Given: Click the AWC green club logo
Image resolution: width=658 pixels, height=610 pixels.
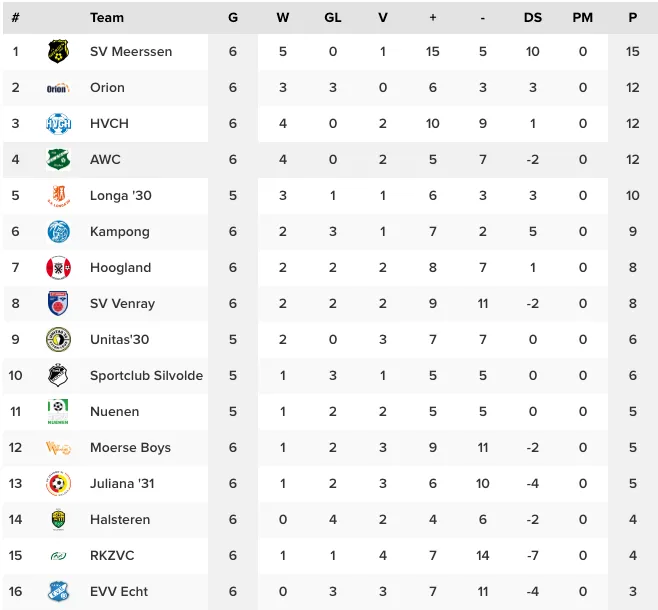Looking at the screenshot, I should (x=58, y=160).
